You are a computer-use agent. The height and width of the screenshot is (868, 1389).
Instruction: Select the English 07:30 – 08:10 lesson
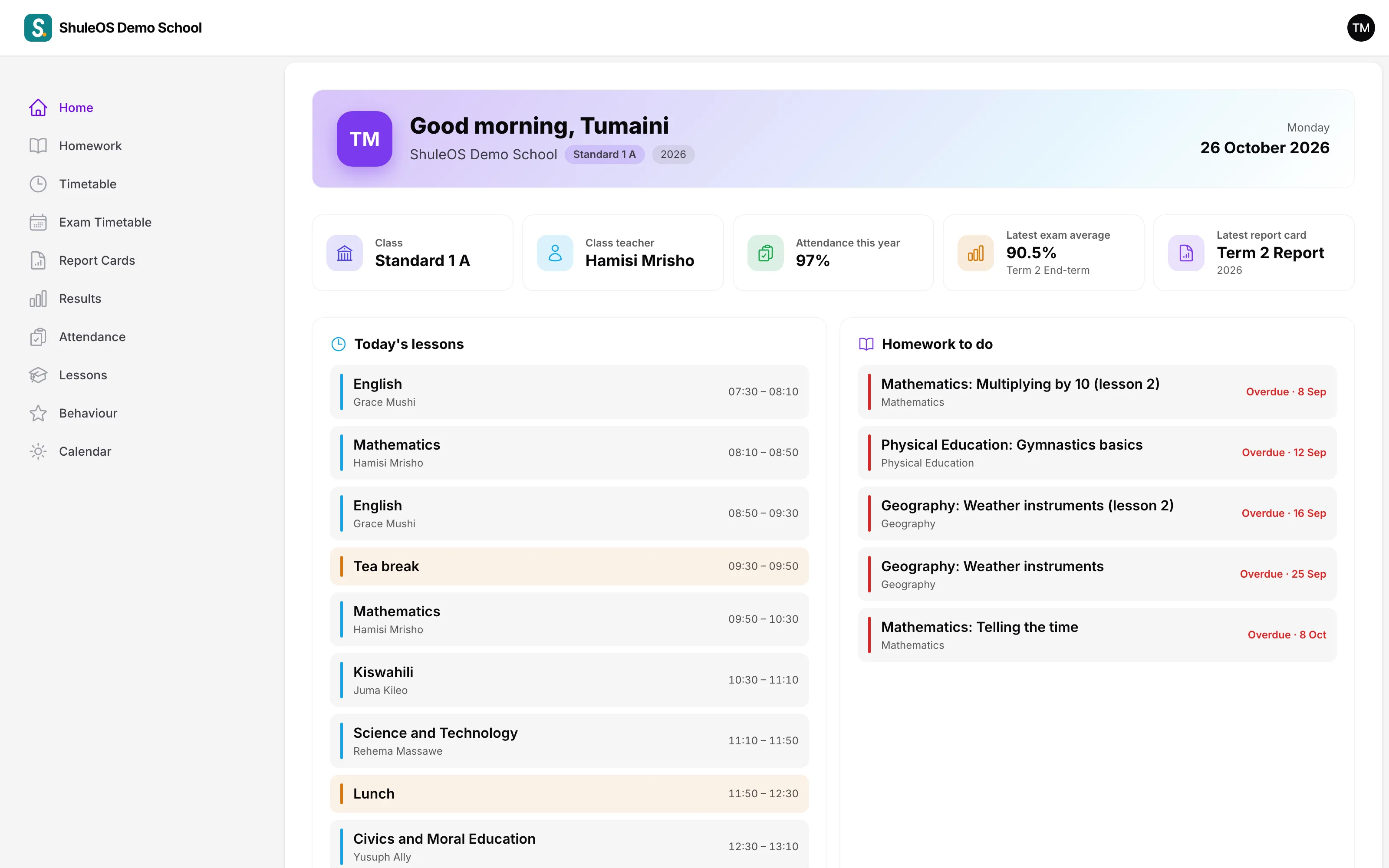[x=569, y=392]
